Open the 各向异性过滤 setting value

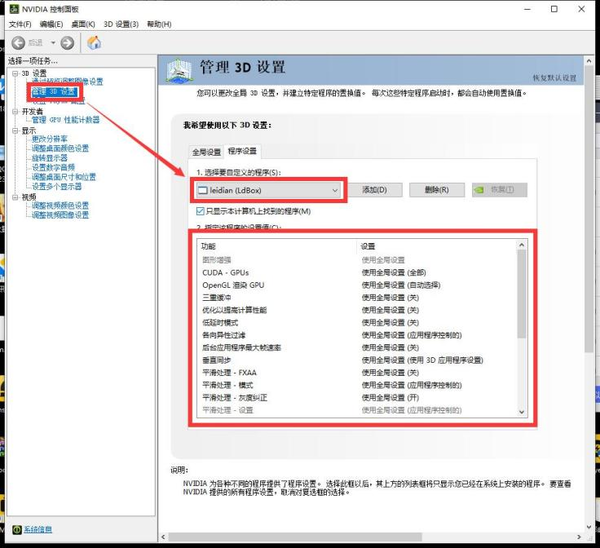[412, 335]
